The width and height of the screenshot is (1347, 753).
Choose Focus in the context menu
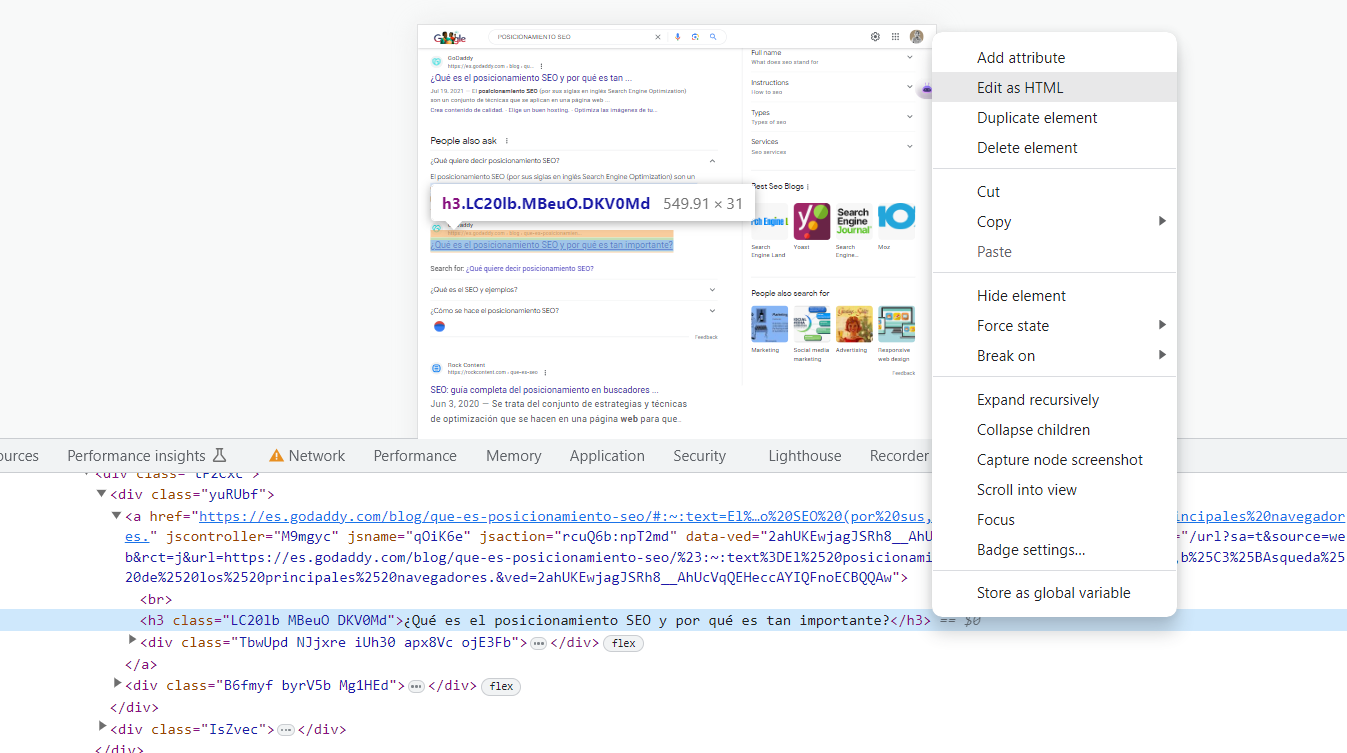[1054, 520]
